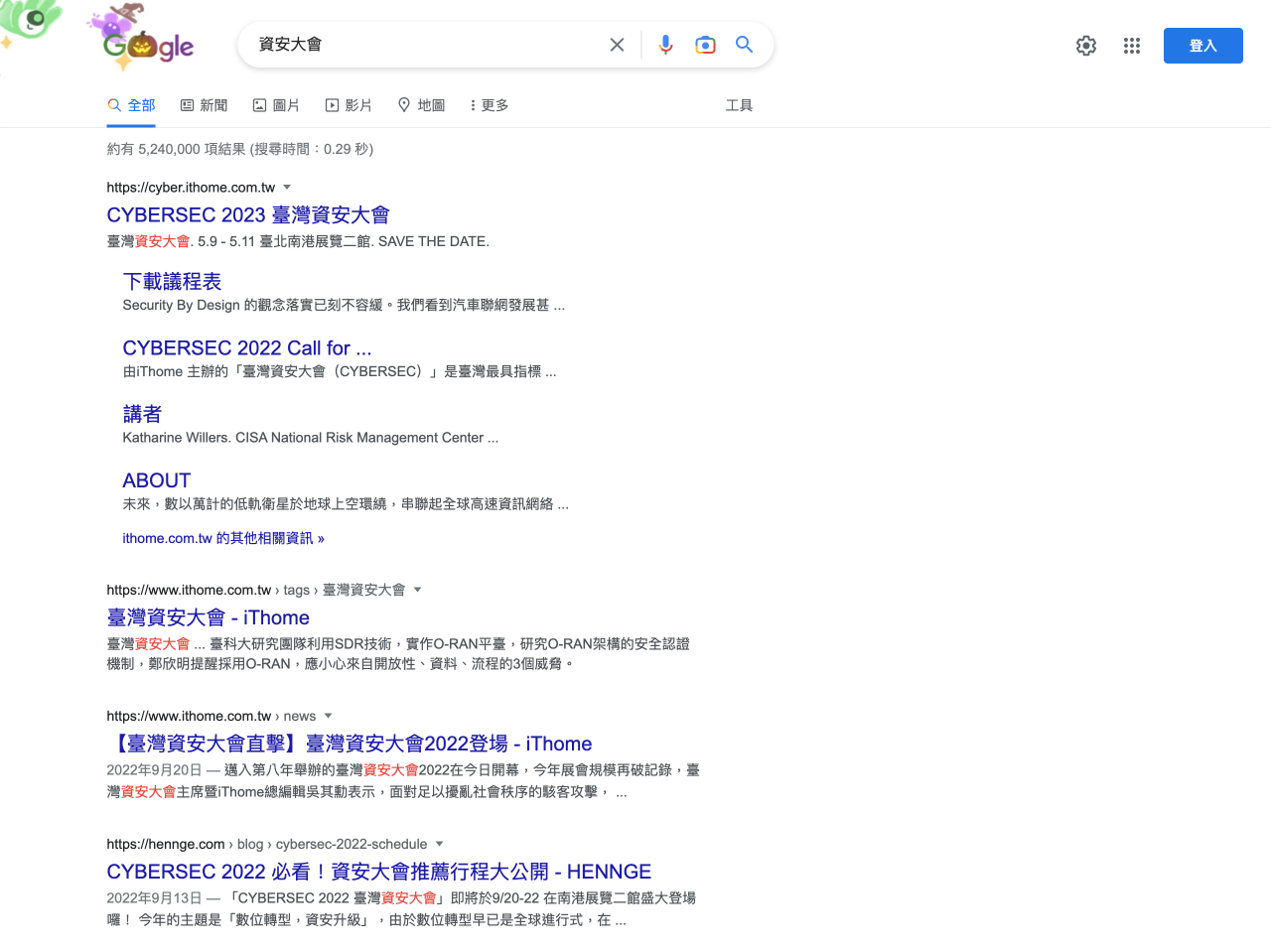Open the CYBERSEC 2022 Call for ... sitelink
1271x952 pixels.
pyautogui.click(x=247, y=348)
